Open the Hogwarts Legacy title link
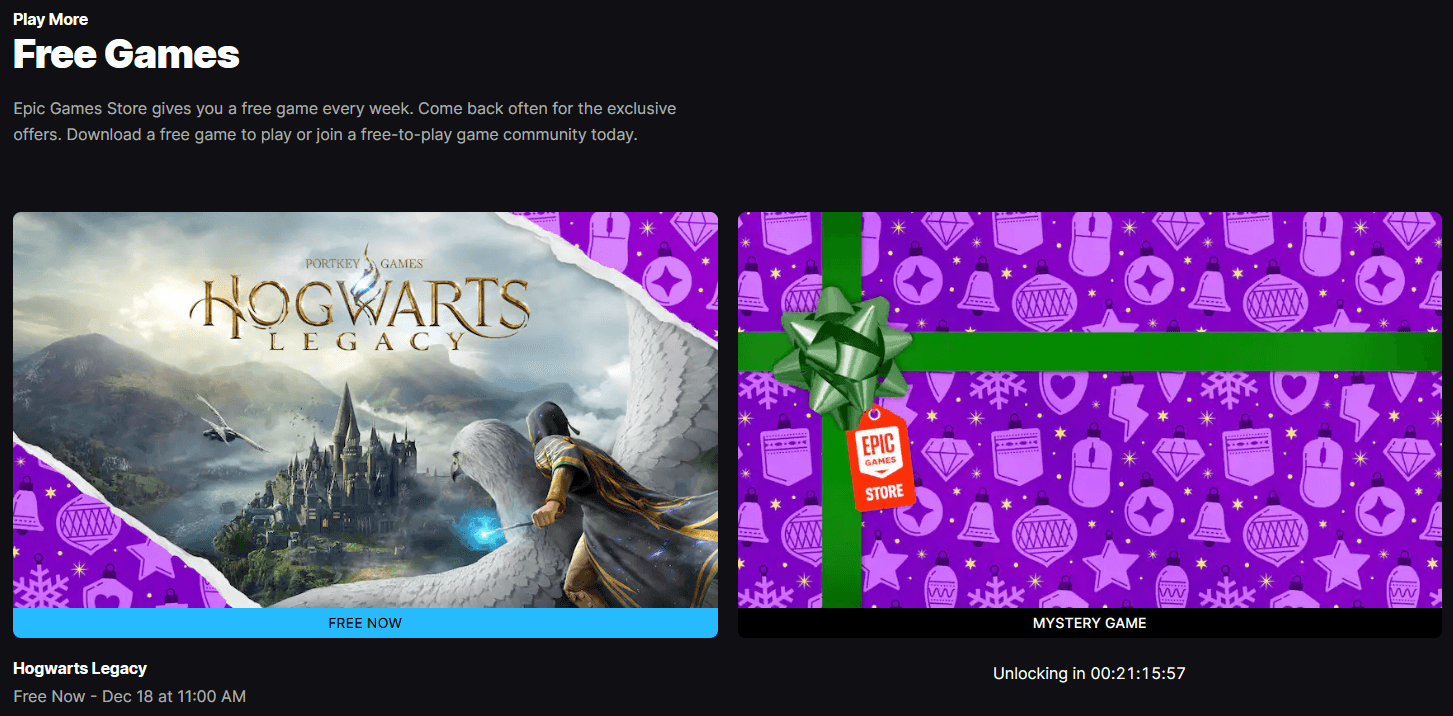The height and width of the screenshot is (716, 1453). pyautogui.click(x=80, y=668)
